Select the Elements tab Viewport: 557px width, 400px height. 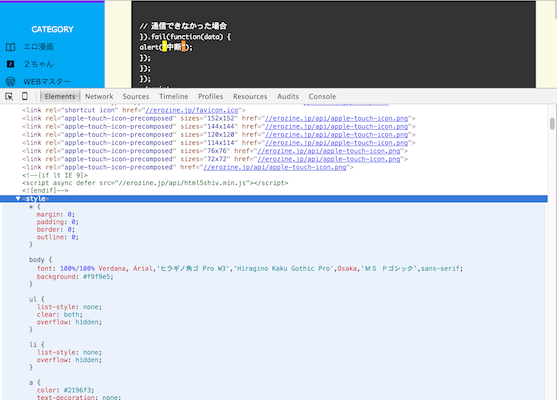(60, 96)
